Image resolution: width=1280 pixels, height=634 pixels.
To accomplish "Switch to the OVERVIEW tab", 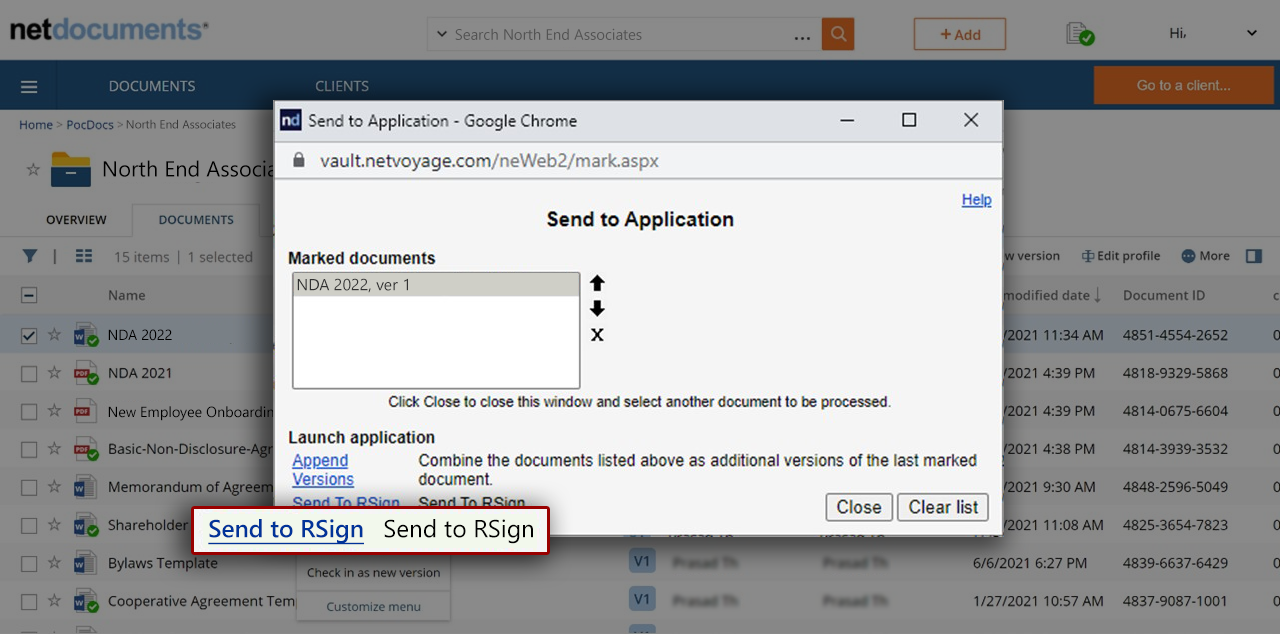I will (x=76, y=220).
